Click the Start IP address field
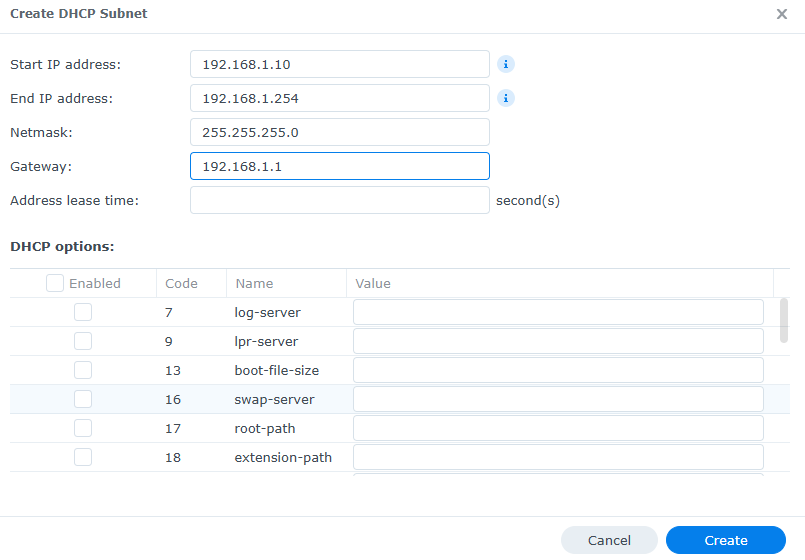 pos(339,64)
